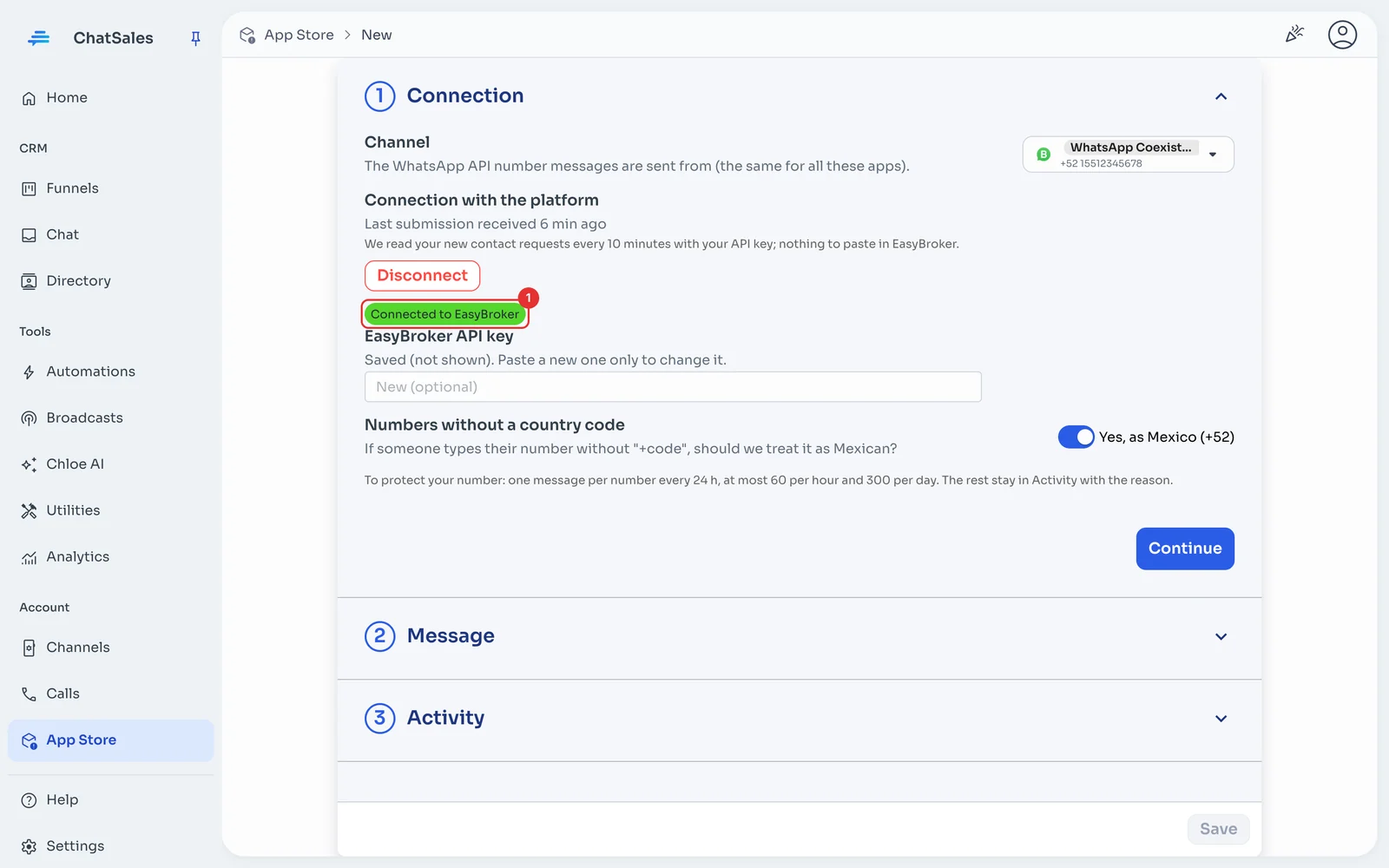The image size is (1389, 868).
Task: Click the Broadcasts signal icon
Action: tap(29, 418)
